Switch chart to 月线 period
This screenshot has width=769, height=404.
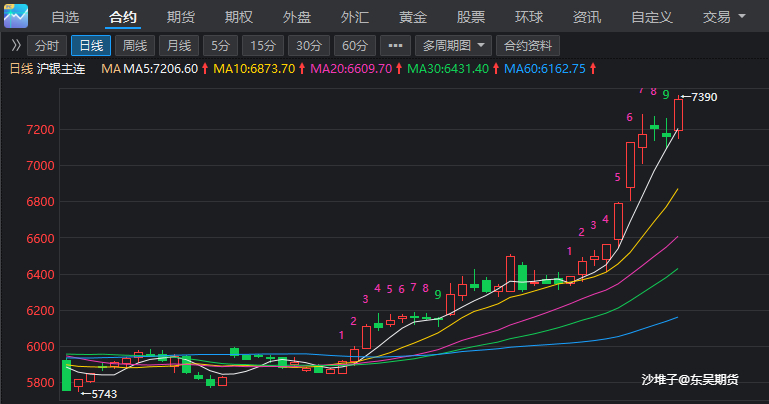179,46
